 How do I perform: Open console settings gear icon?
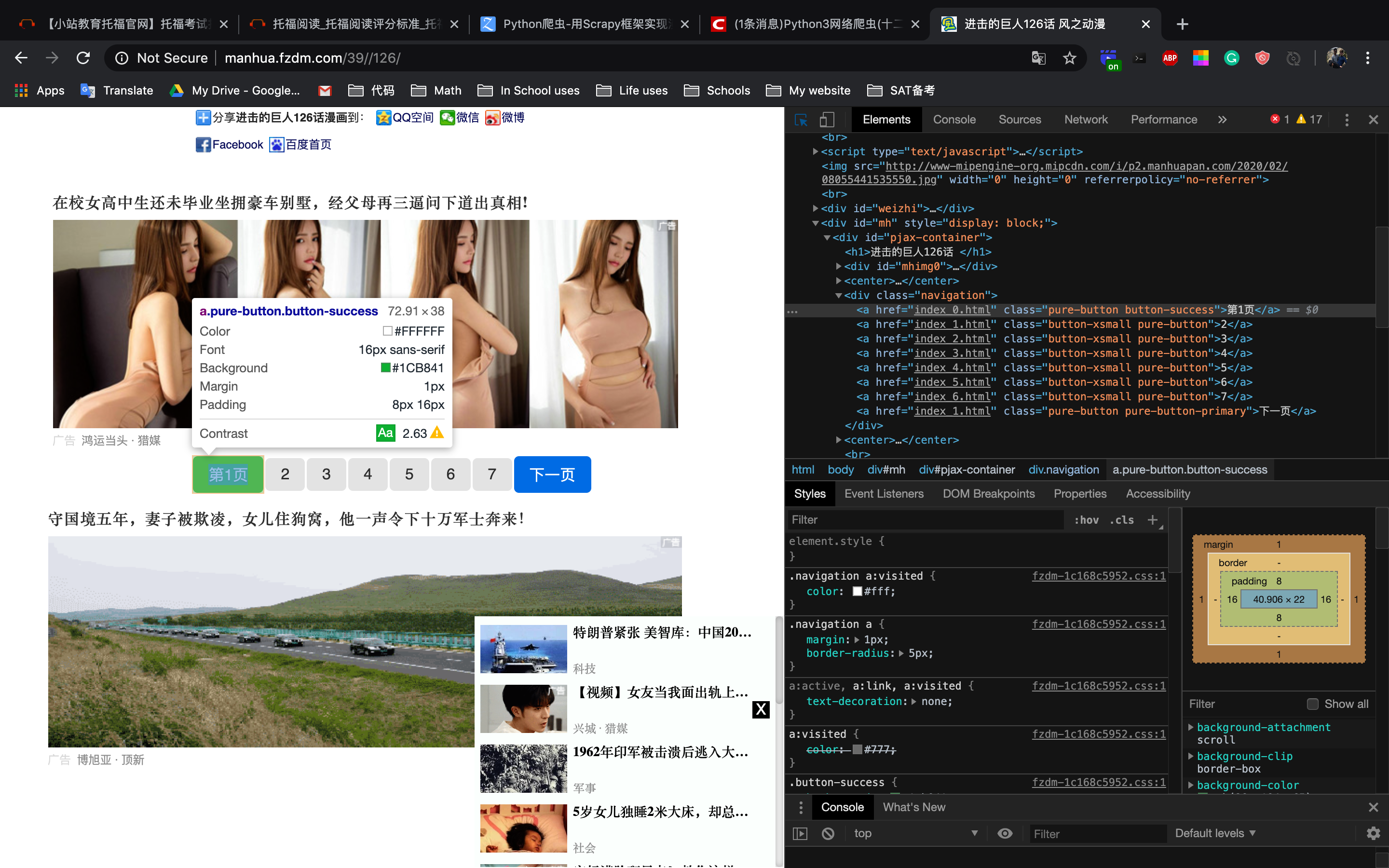pos(1373,834)
